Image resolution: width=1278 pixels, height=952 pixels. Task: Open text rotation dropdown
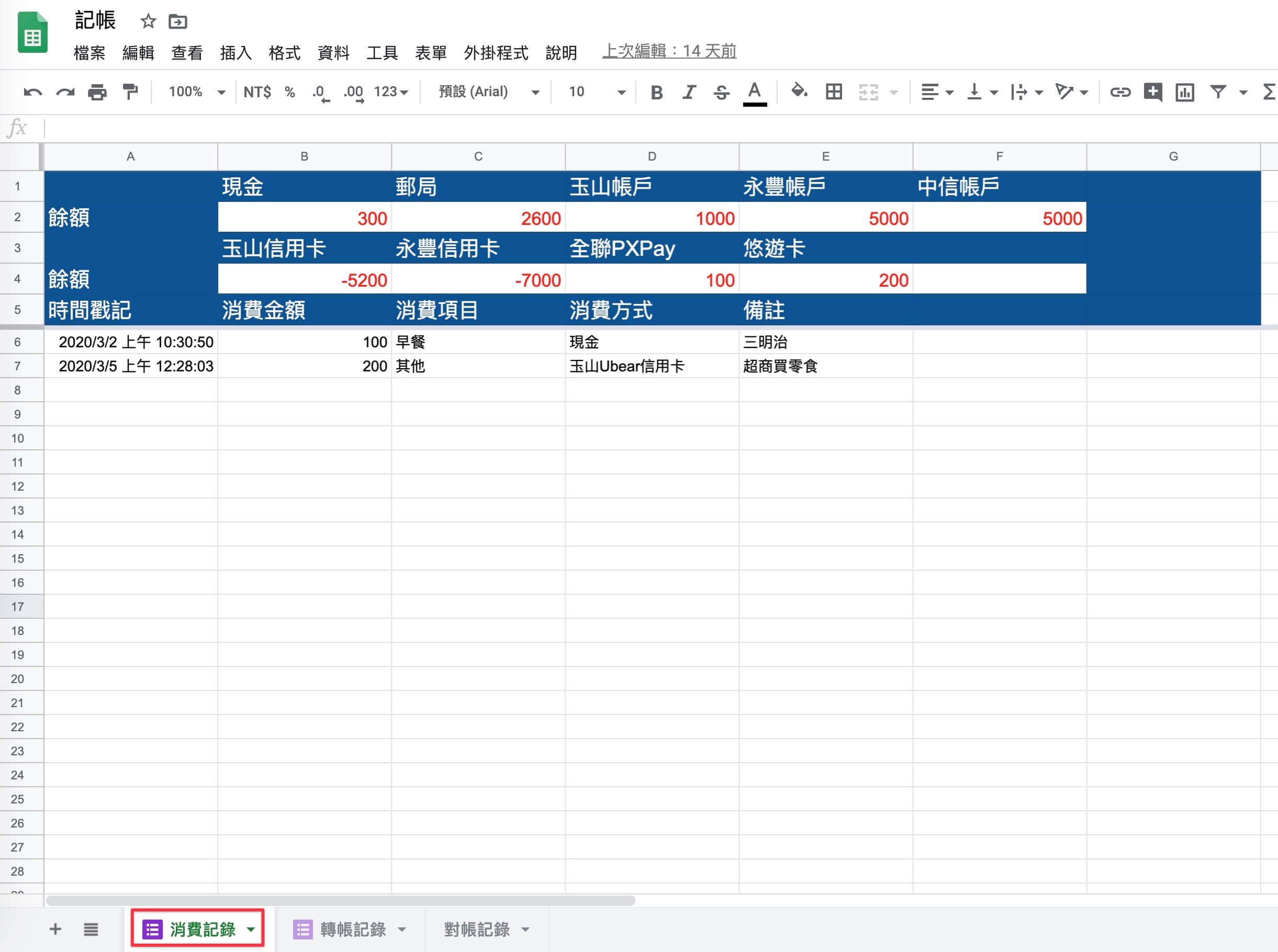[x=1071, y=92]
